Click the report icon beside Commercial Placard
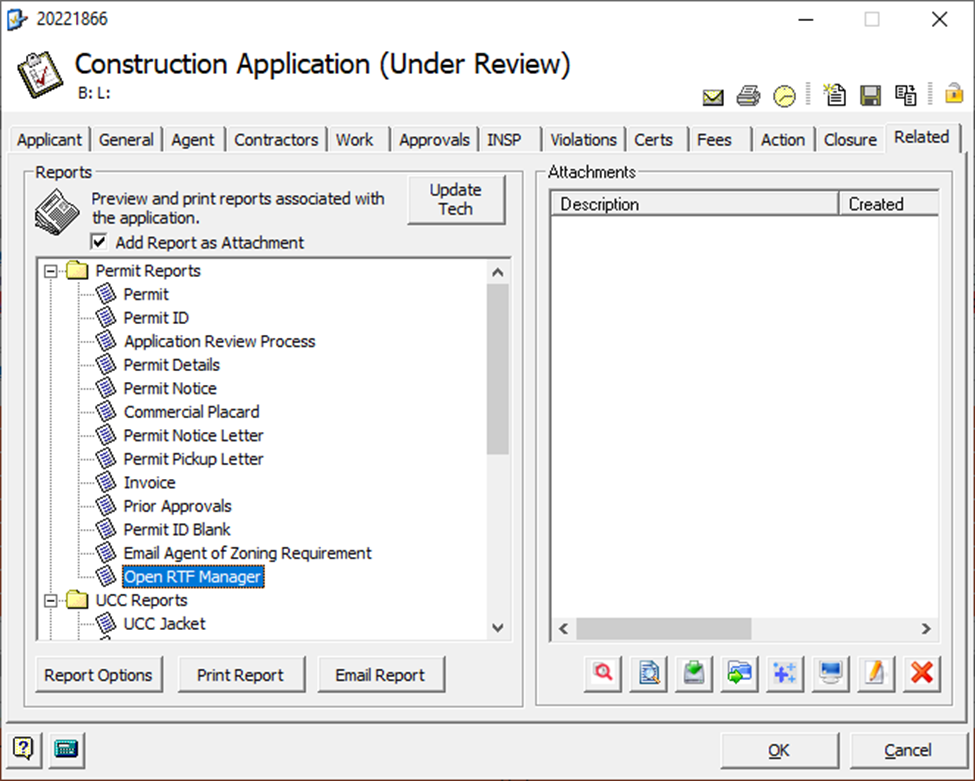The height and width of the screenshot is (781, 975). [x=106, y=411]
